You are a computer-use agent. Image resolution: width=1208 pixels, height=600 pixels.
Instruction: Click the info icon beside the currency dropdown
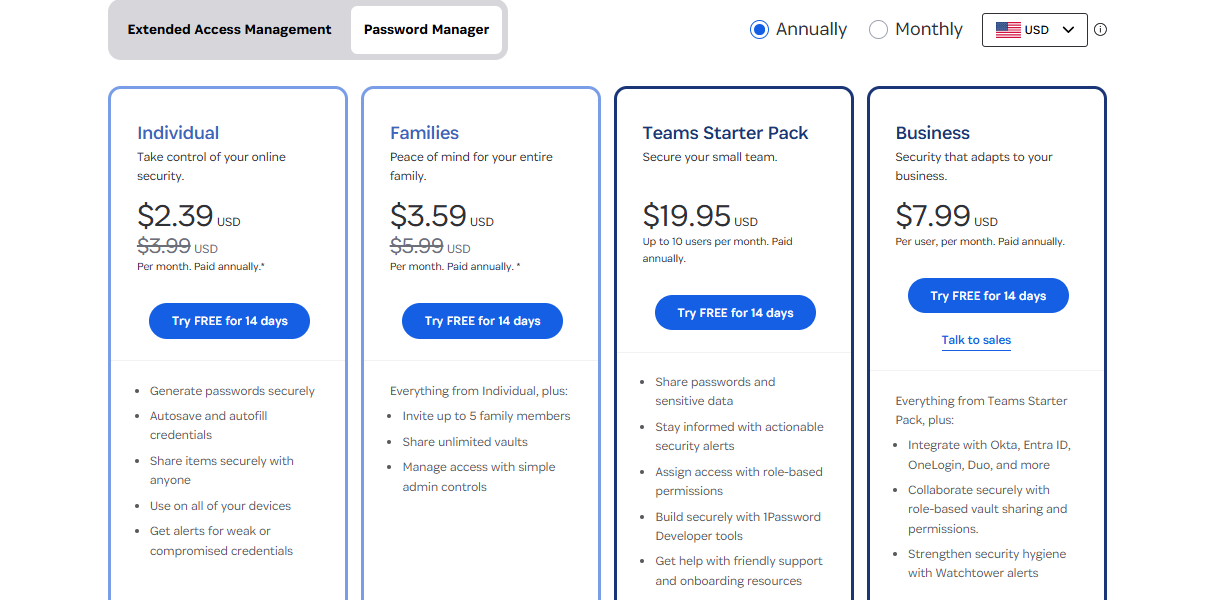tap(1099, 29)
